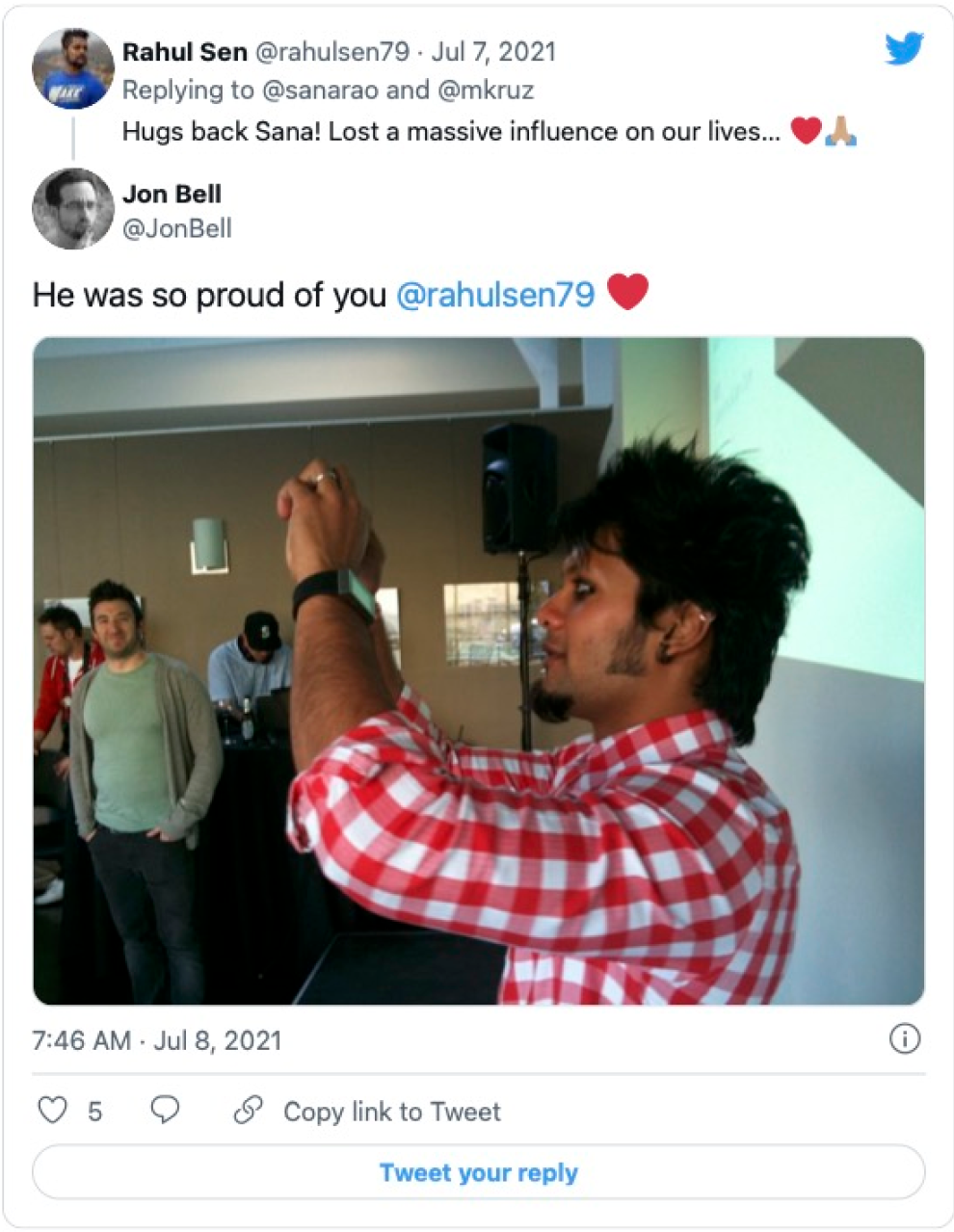The width and height of the screenshot is (954, 1232).
Task: Click the chain link icon
Action: coord(249,1110)
